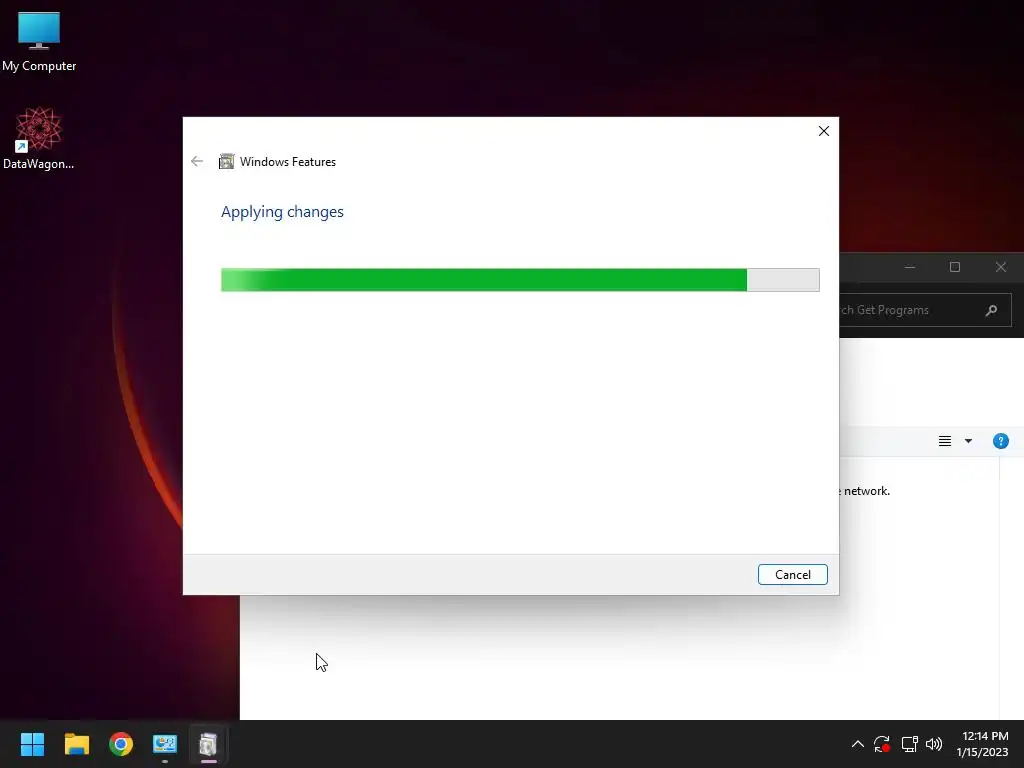Open the clock showing 12:14 PM

(983, 744)
